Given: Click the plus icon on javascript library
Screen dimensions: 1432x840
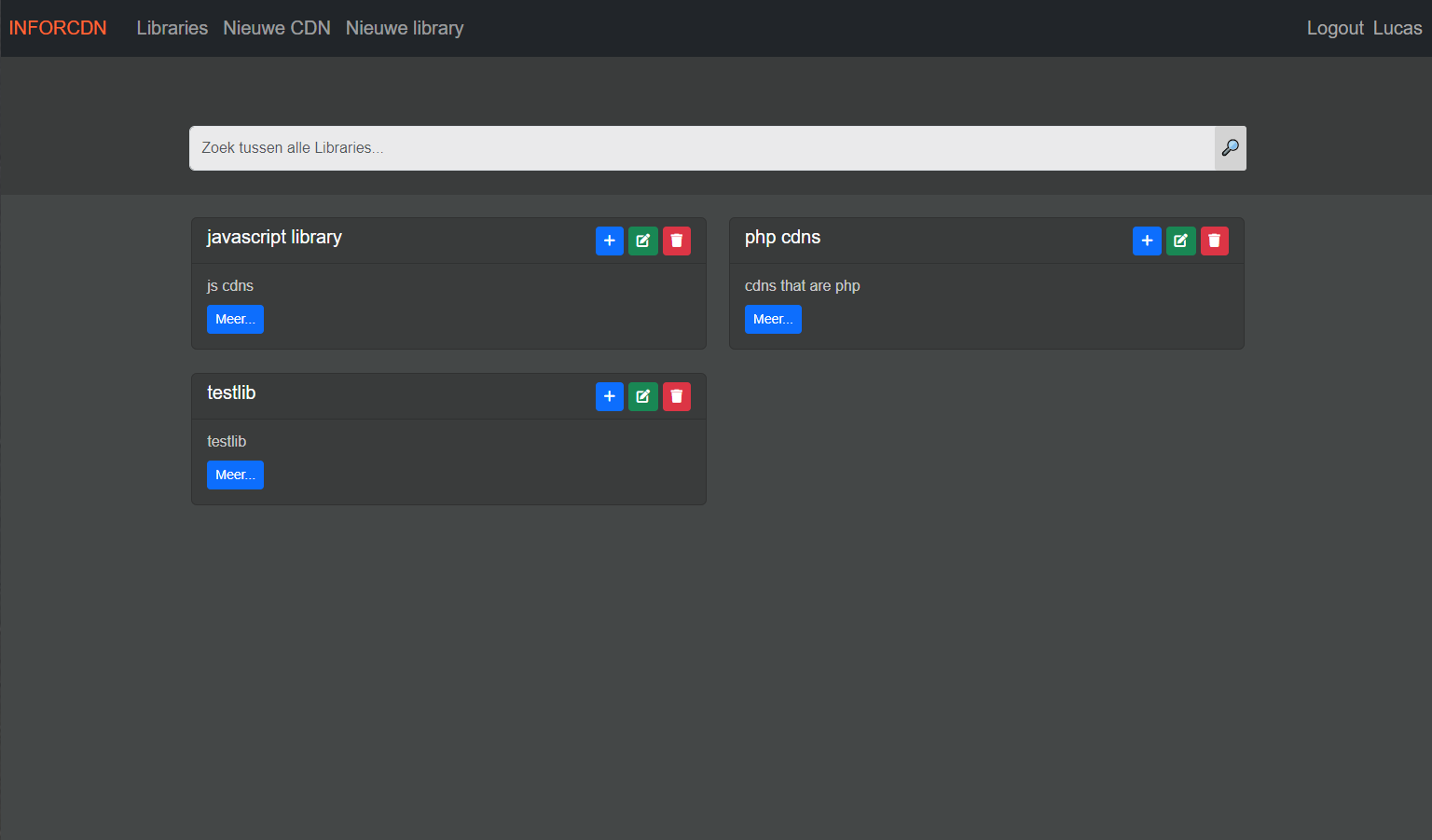Looking at the screenshot, I should (x=610, y=241).
